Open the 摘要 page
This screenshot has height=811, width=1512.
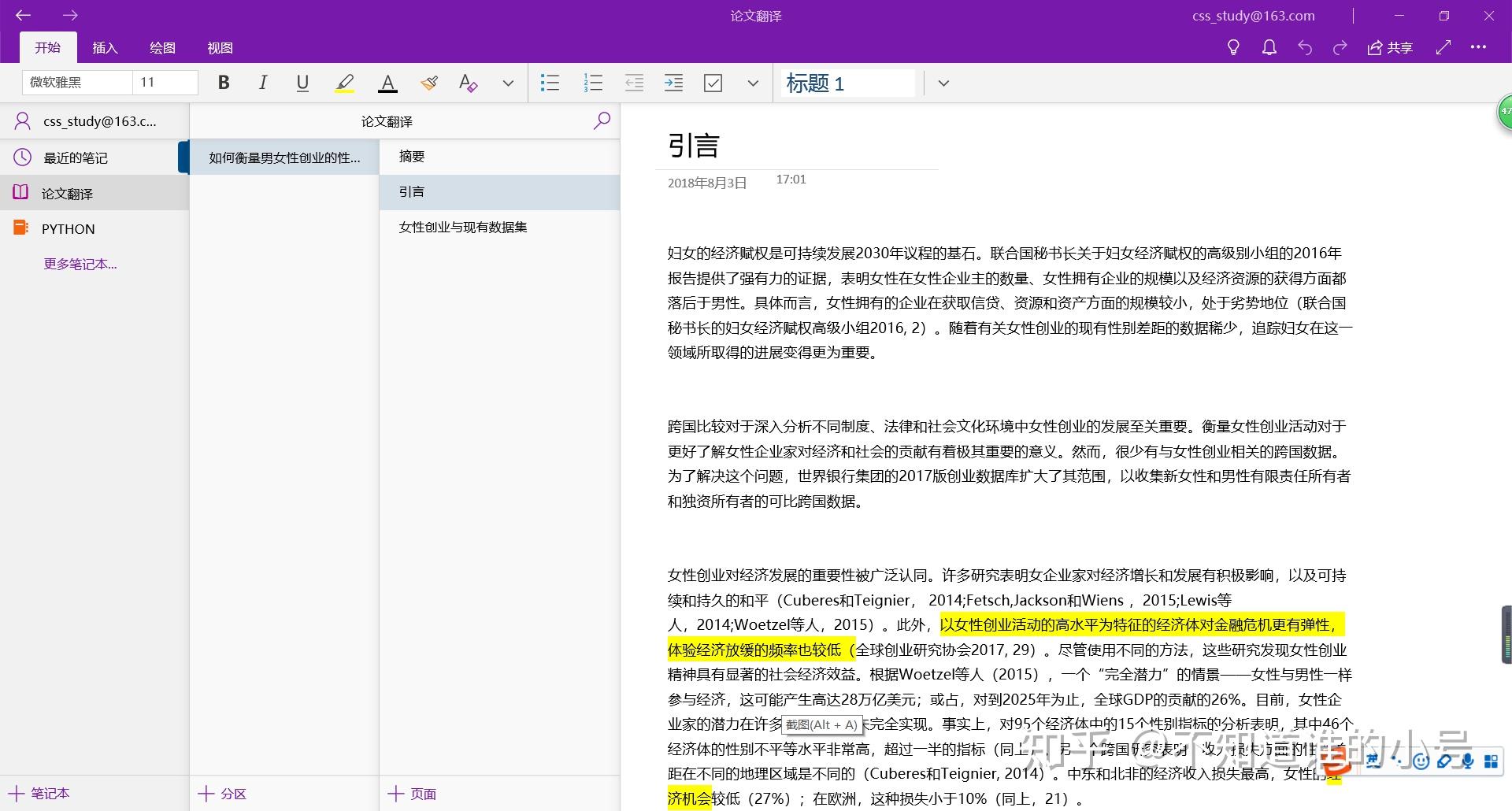499,156
